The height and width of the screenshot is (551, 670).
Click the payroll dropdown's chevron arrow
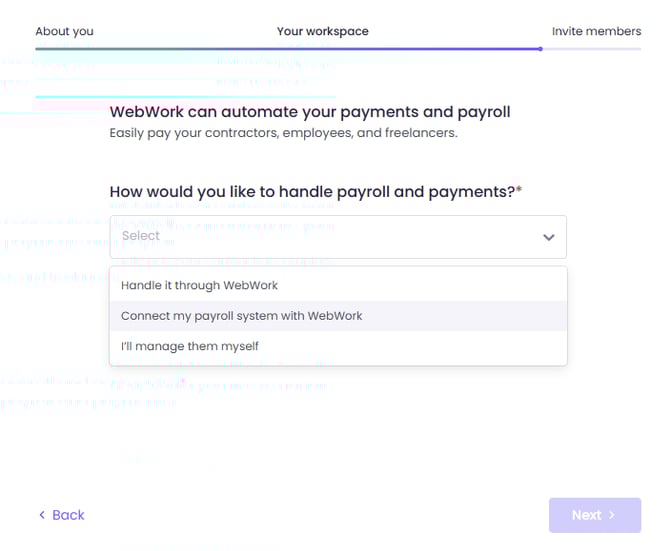(548, 237)
